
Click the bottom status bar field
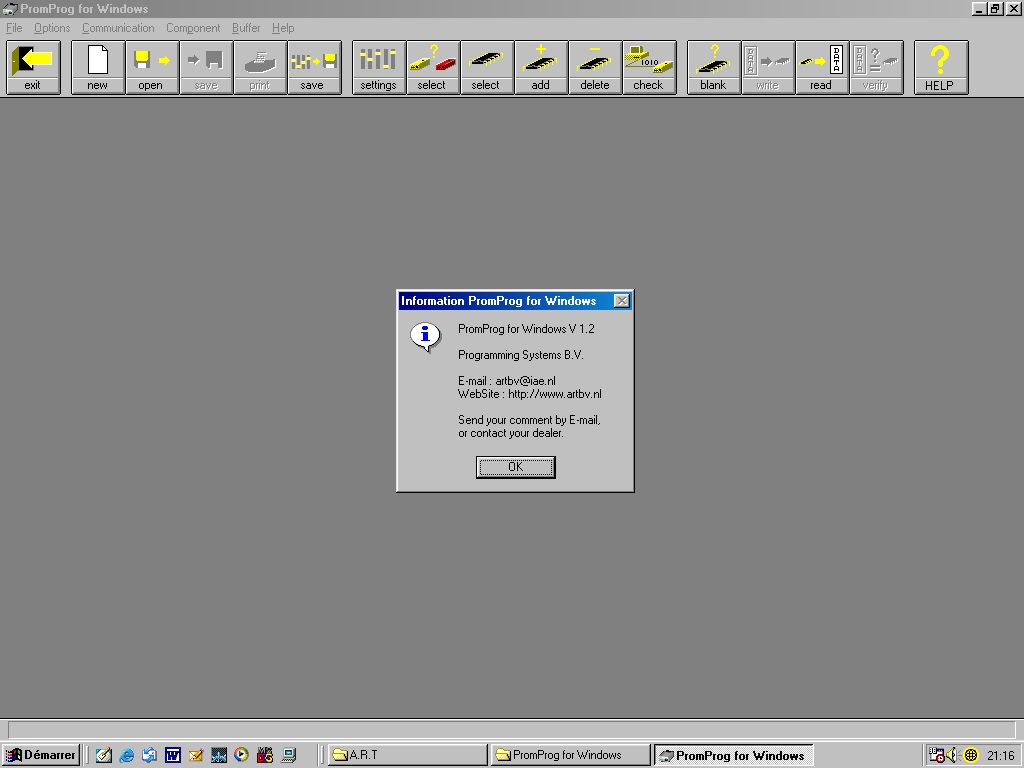tap(511, 729)
